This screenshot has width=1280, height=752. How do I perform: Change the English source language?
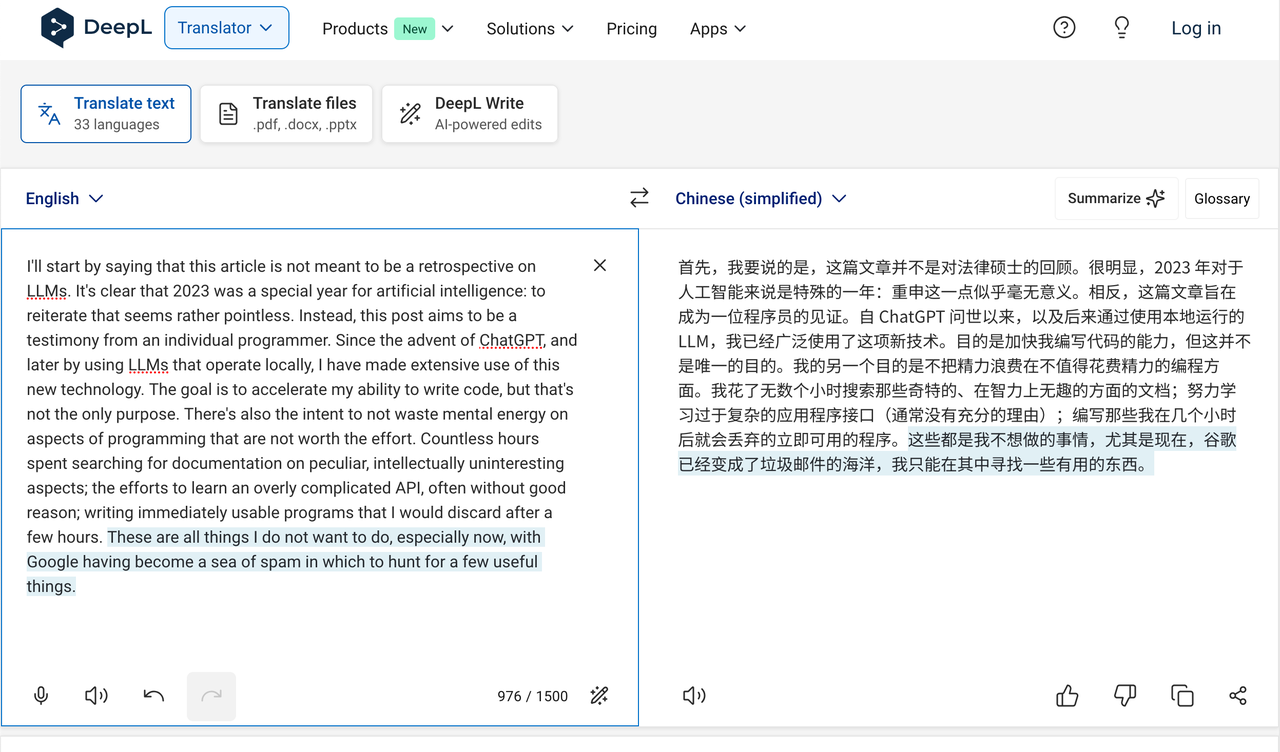[65, 198]
